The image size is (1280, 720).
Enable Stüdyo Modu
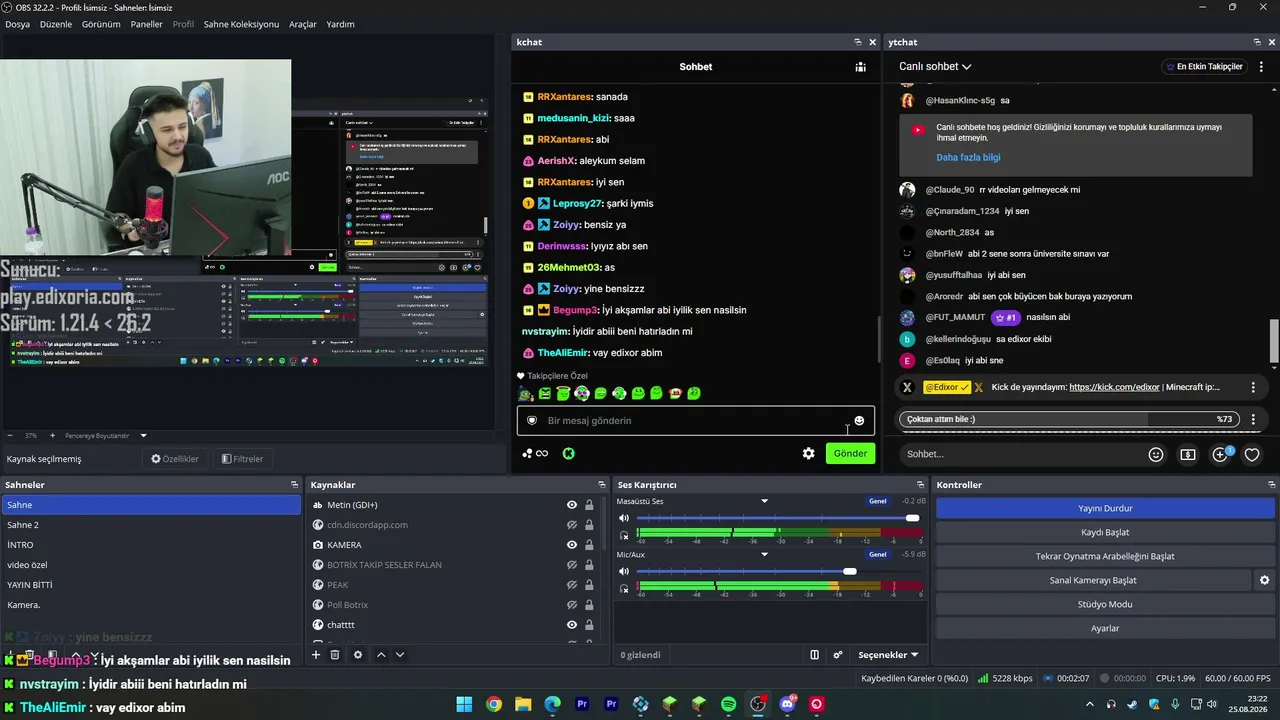point(1105,604)
